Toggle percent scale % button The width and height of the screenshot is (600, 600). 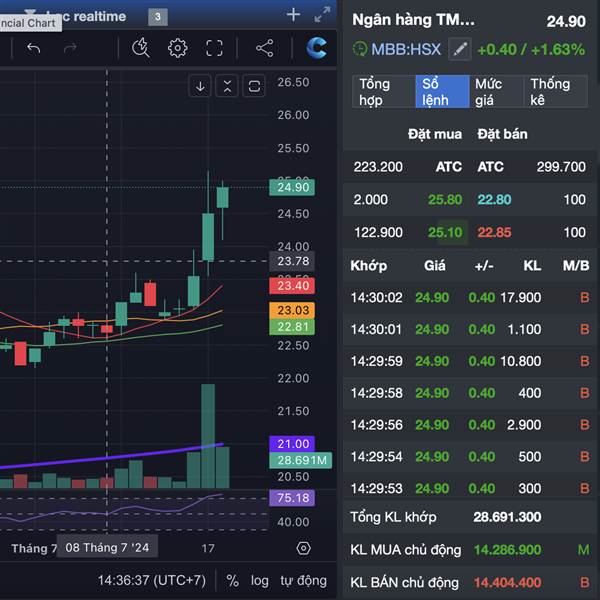[233, 581]
